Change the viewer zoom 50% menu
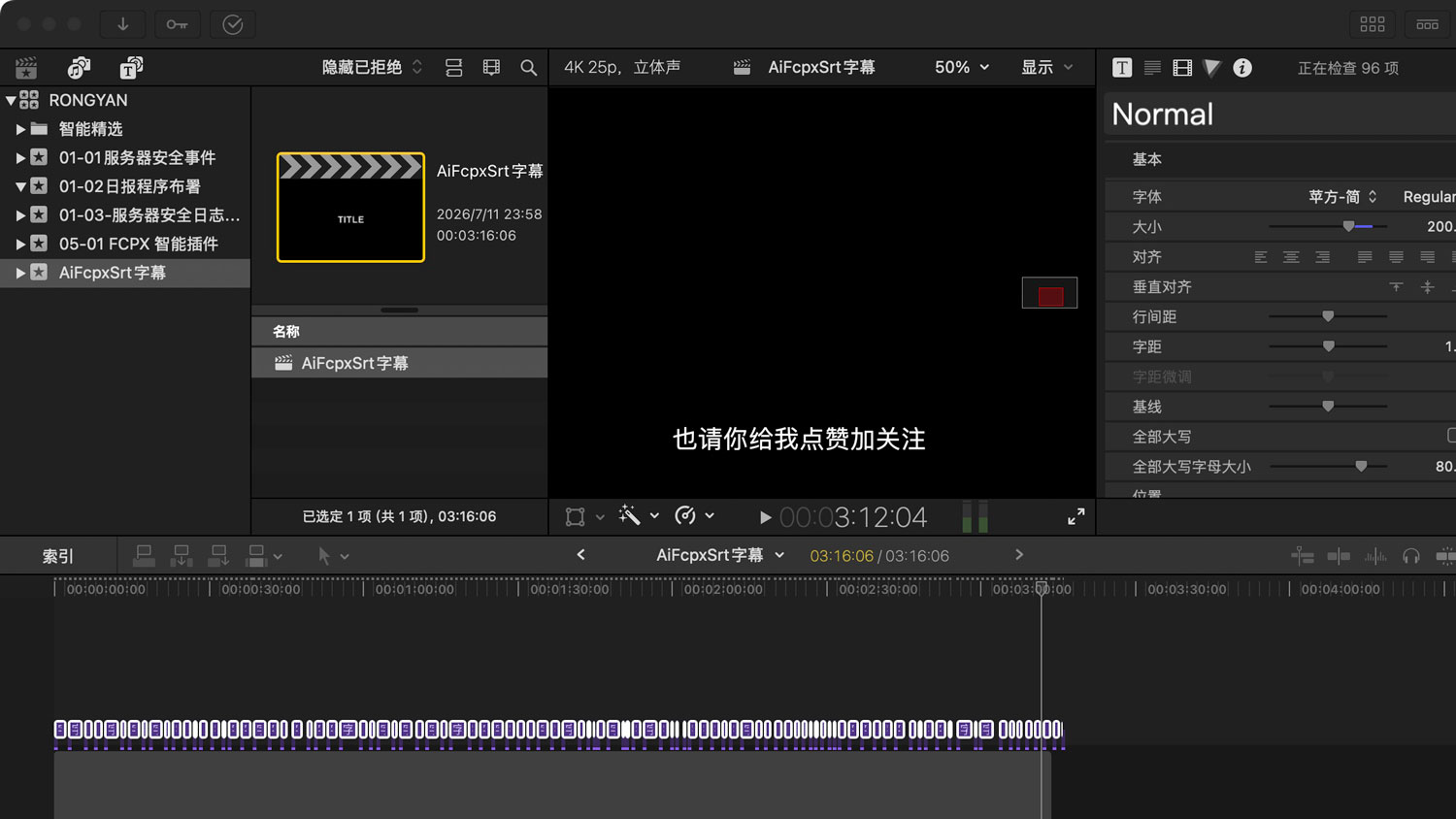Screen dimensions: 1456x819 962,67
